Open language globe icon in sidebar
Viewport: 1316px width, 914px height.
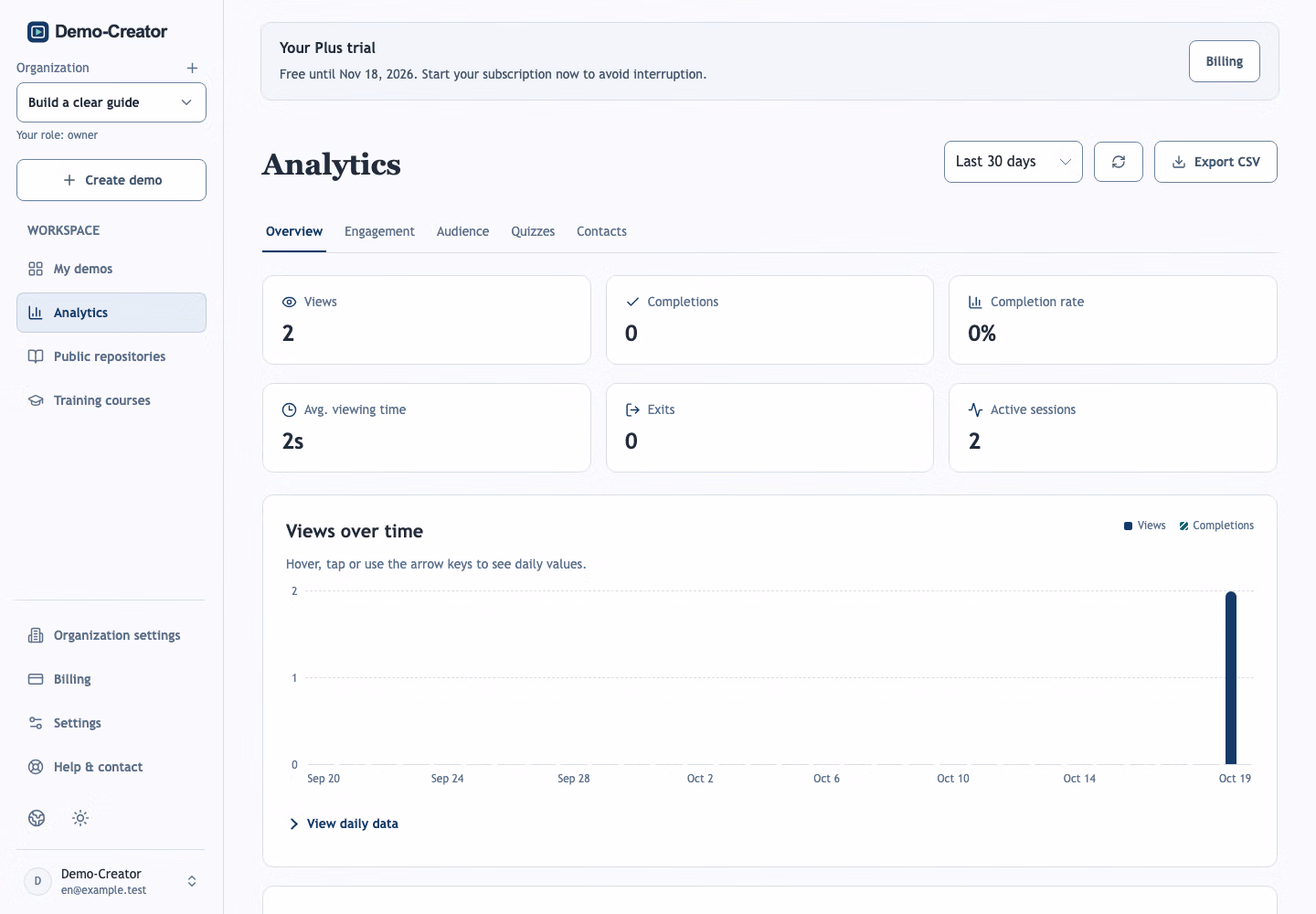pyautogui.click(x=37, y=818)
